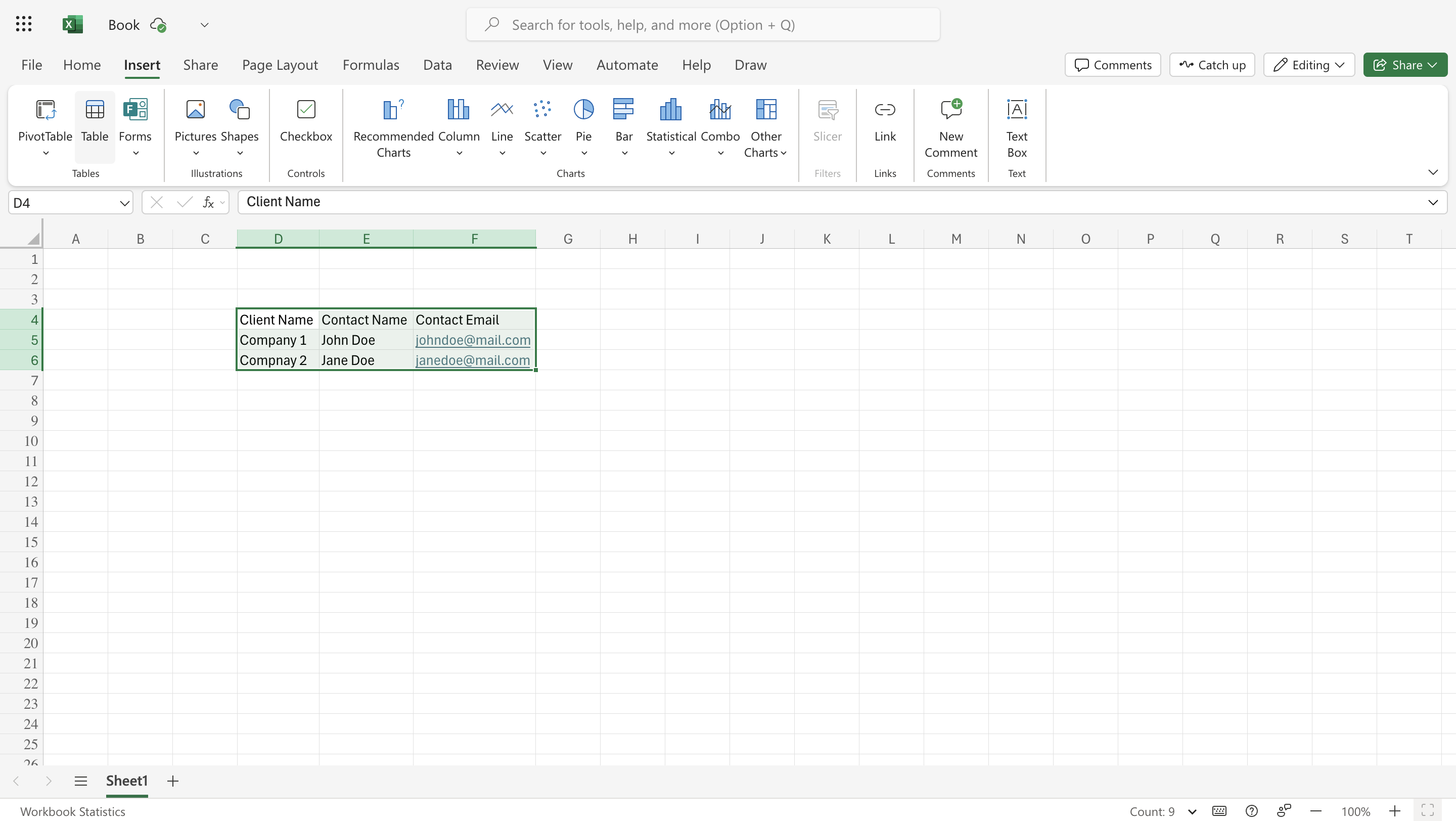Insert Recommended Charts
This screenshot has width=1456, height=821.
(x=393, y=127)
